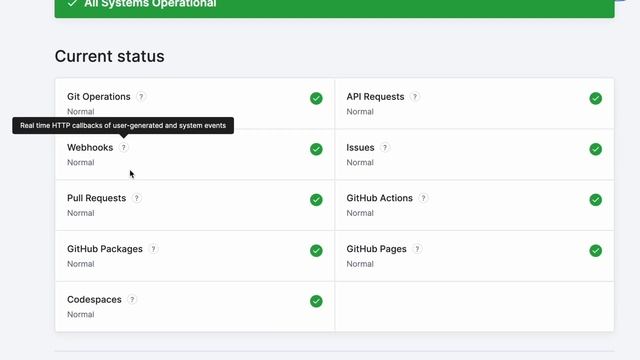Click the help icon next to GitHub Packages
640x360 pixels.
(x=153, y=249)
